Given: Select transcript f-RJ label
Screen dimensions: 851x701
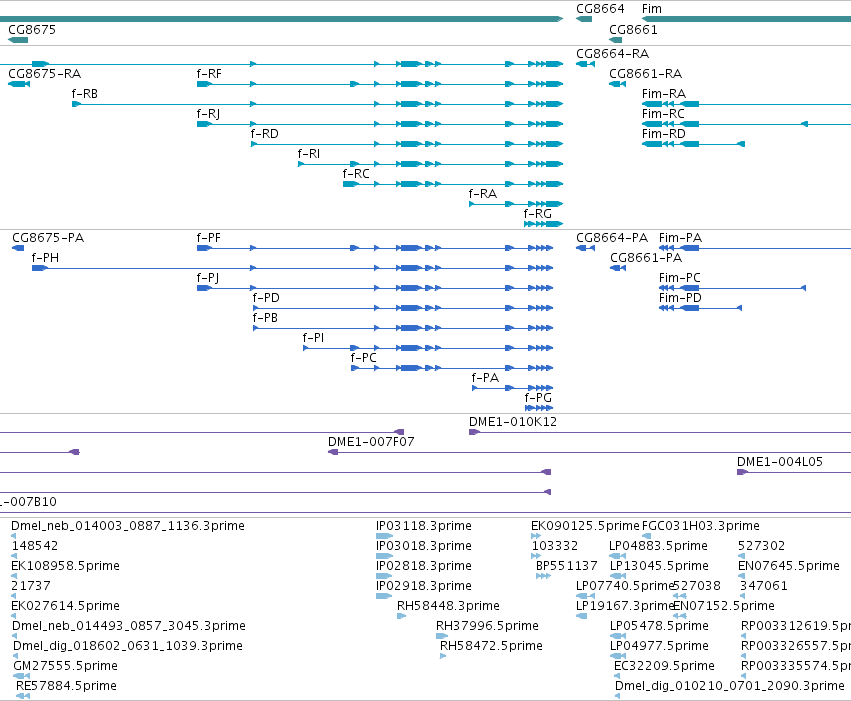Looking at the screenshot, I should [x=208, y=113].
